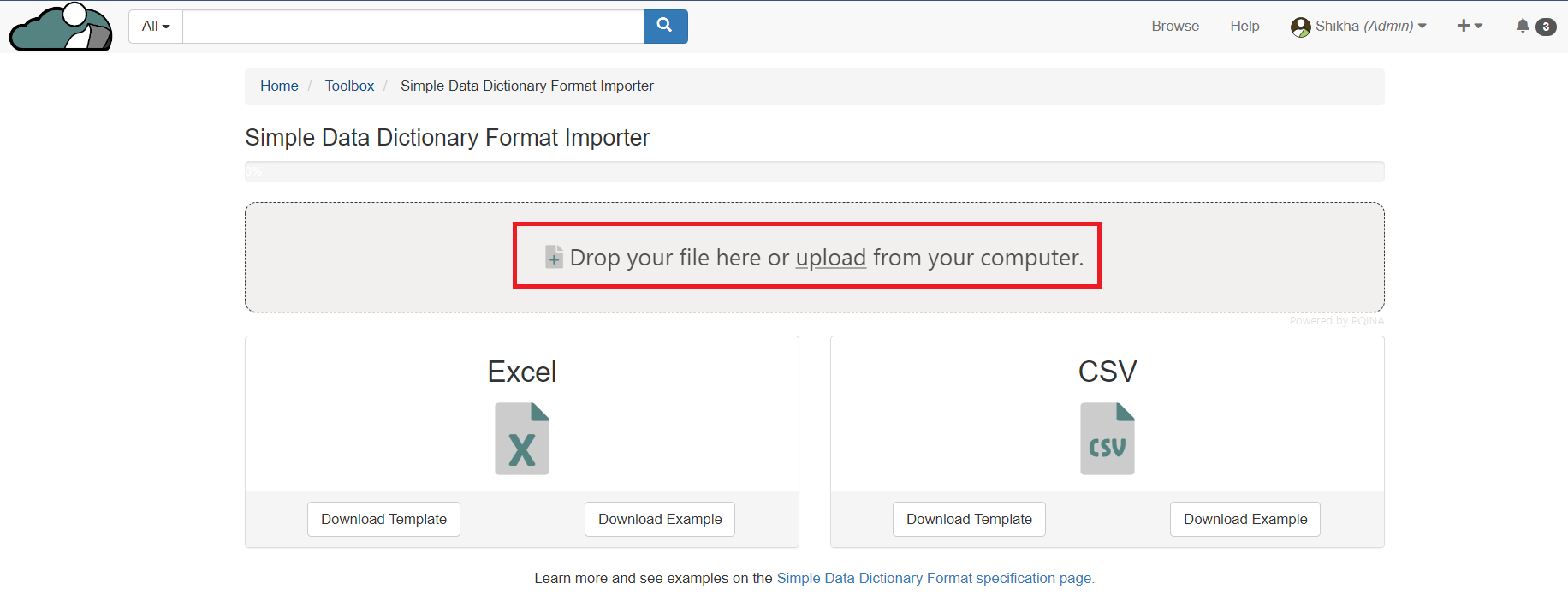Download the Excel example file
Image resolution: width=1568 pixels, height=613 pixels.
(x=660, y=519)
